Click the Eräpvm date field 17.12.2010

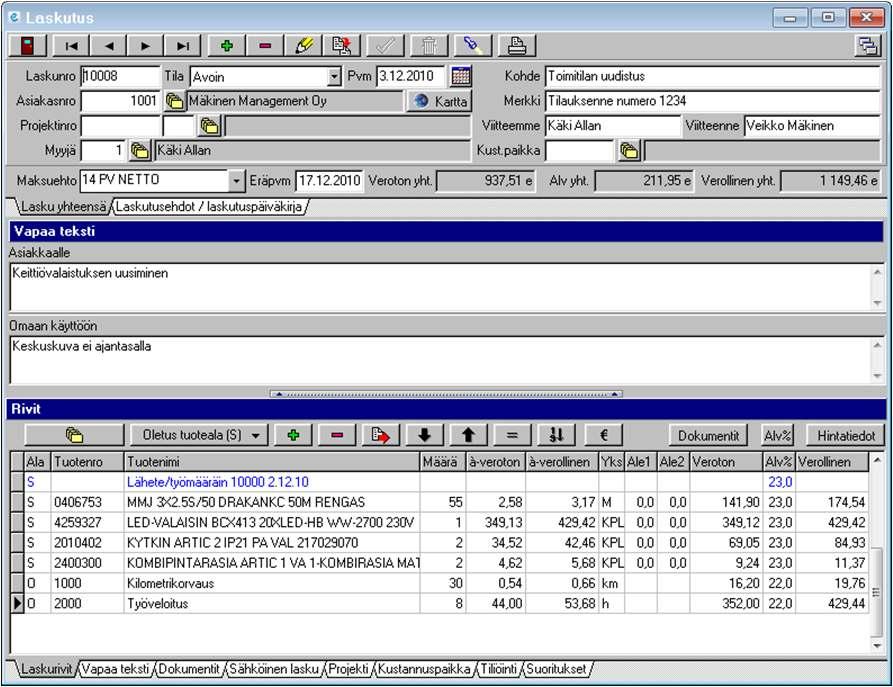(x=330, y=181)
